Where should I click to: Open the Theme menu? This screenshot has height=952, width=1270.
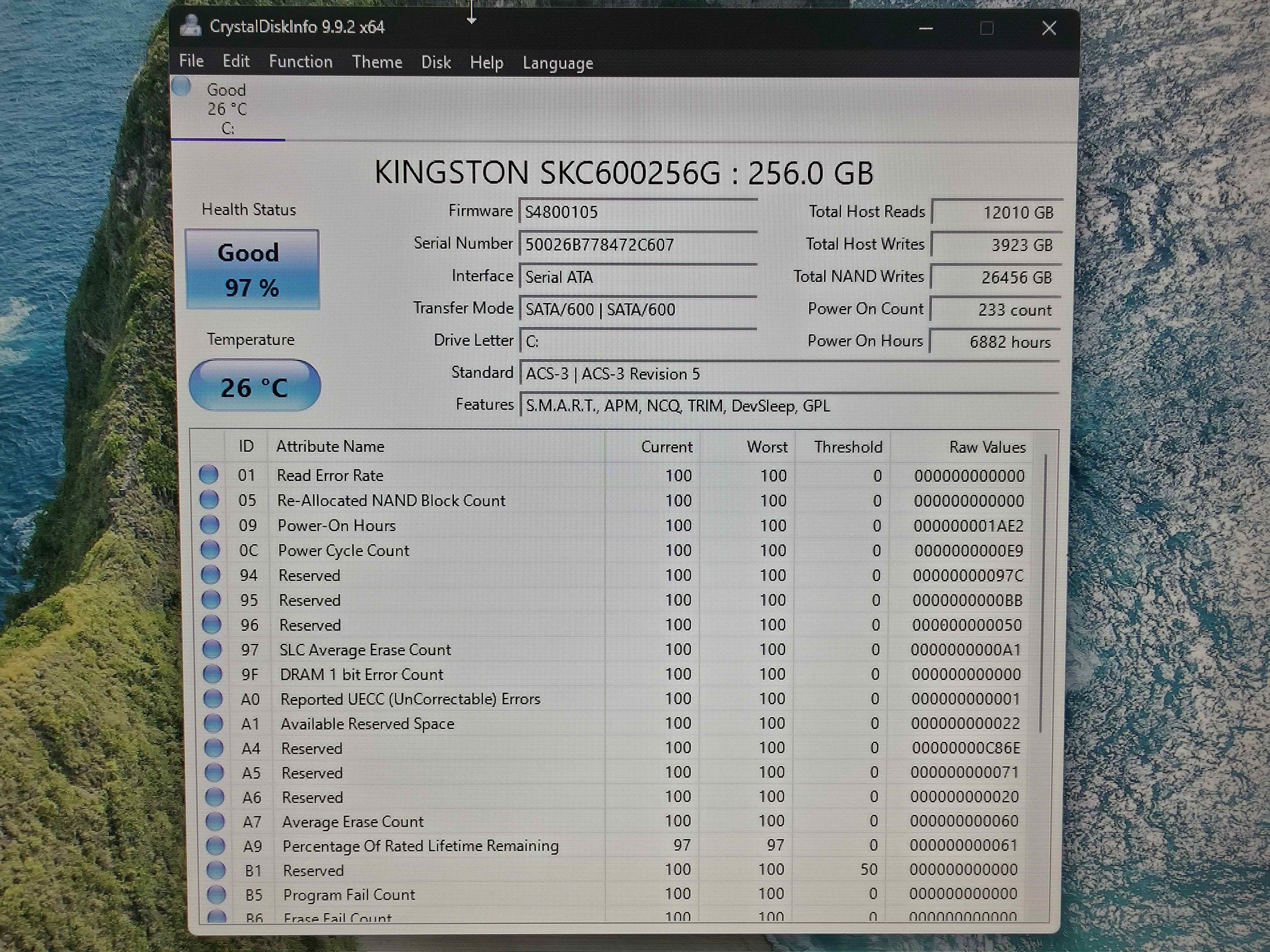(x=377, y=62)
